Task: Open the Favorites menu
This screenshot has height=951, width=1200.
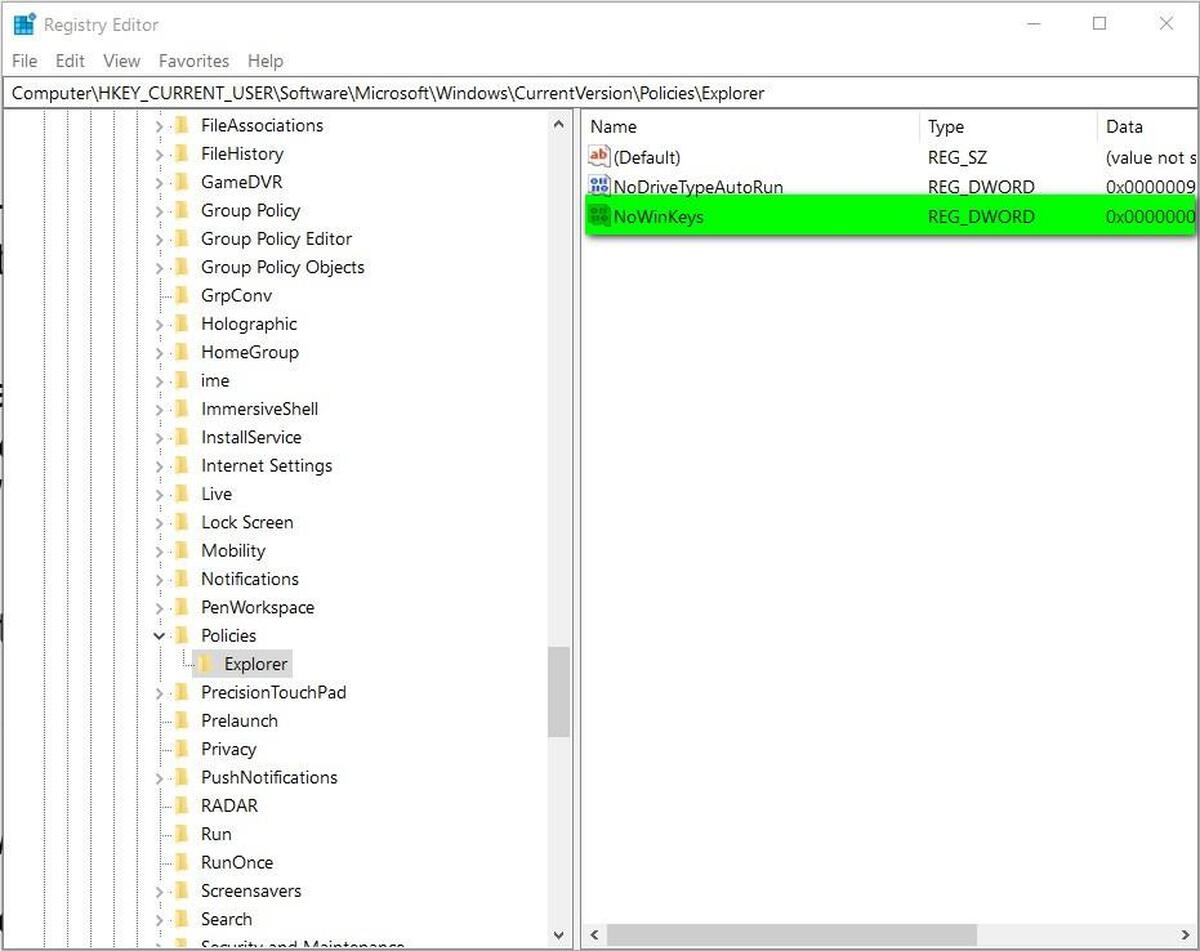Action: click(x=194, y=61)
